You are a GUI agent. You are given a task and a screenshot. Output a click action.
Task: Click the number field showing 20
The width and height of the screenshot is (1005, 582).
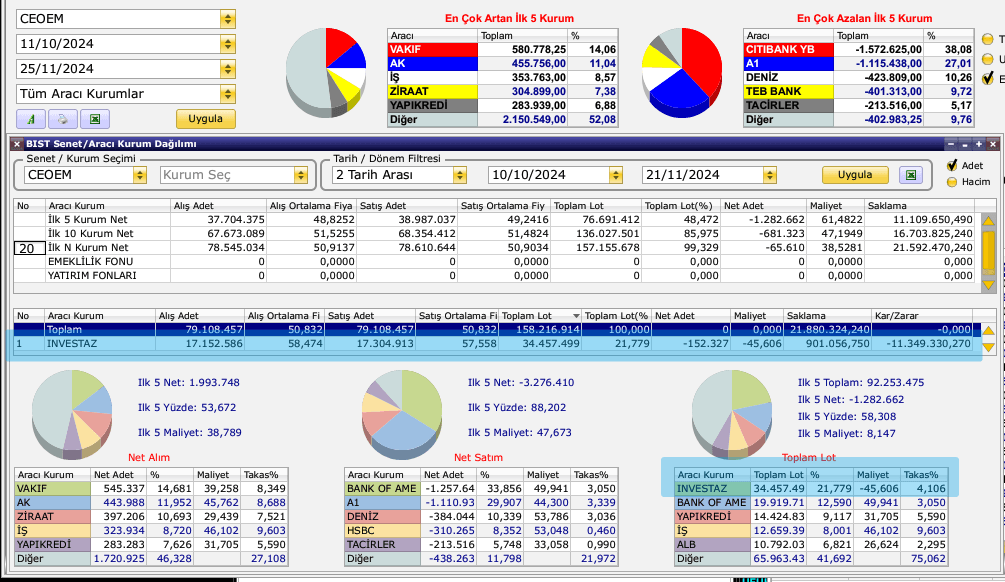coord(29,247)
